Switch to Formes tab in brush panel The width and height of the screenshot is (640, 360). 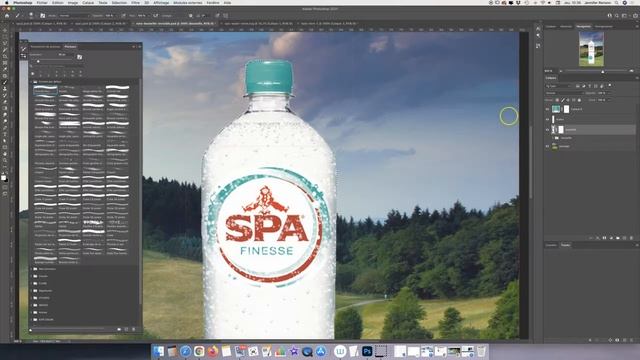70,47
